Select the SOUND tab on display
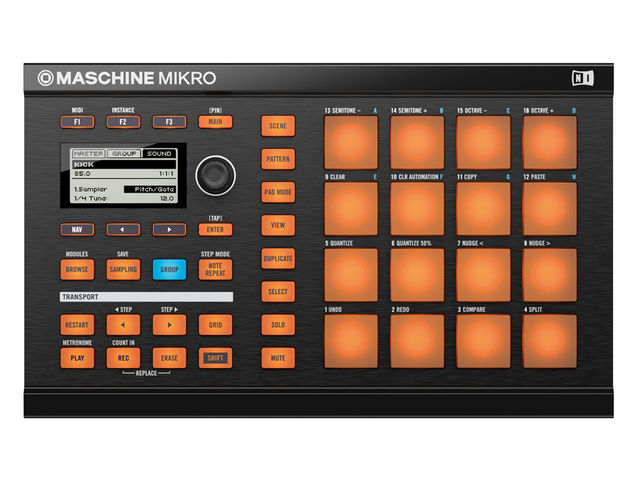The height and width of the screenshot is (480, 640). [x=159, y=153]
